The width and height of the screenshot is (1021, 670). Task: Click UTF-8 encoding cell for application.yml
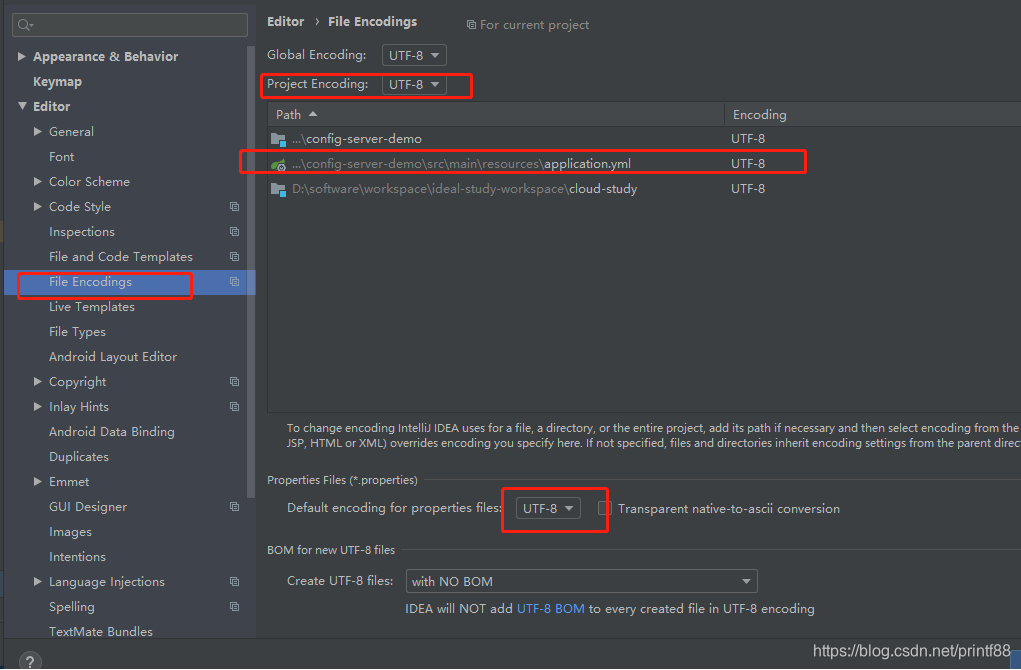coord(748,164)
